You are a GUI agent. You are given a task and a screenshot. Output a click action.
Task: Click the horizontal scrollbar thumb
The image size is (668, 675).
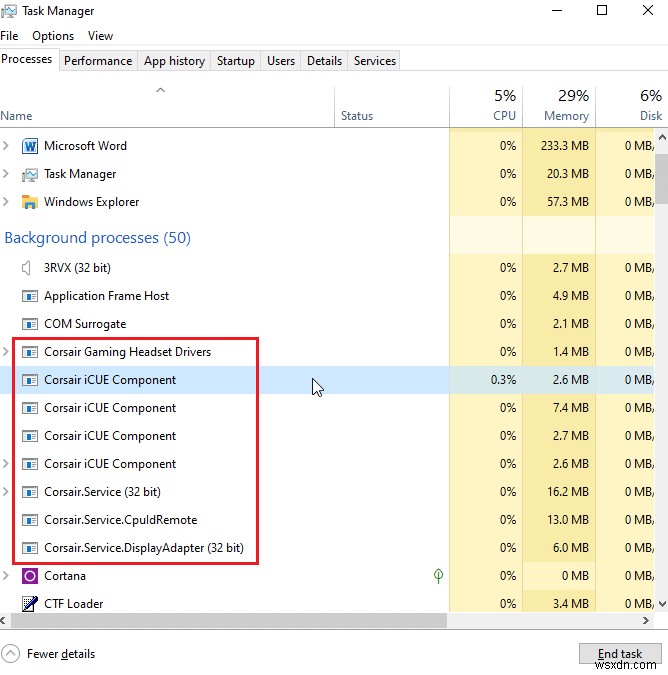229,620
